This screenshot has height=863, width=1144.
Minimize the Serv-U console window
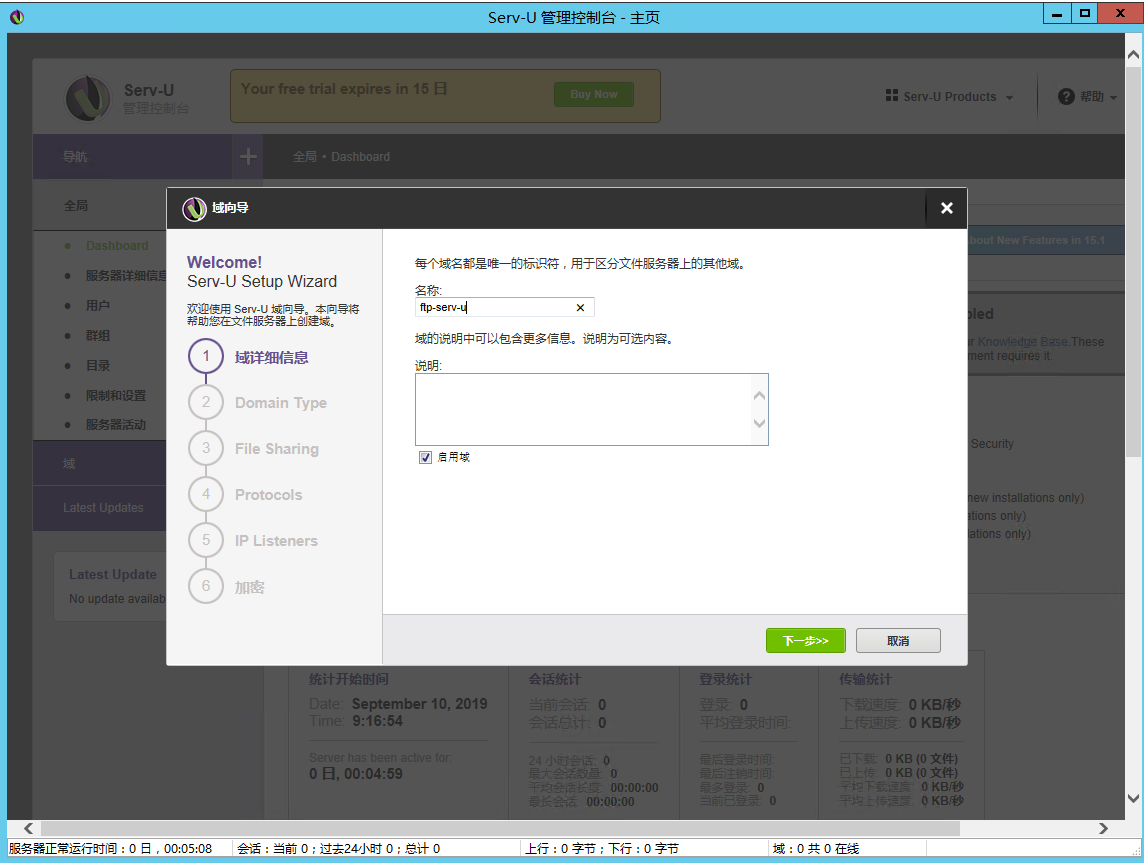pos(1057,14)
